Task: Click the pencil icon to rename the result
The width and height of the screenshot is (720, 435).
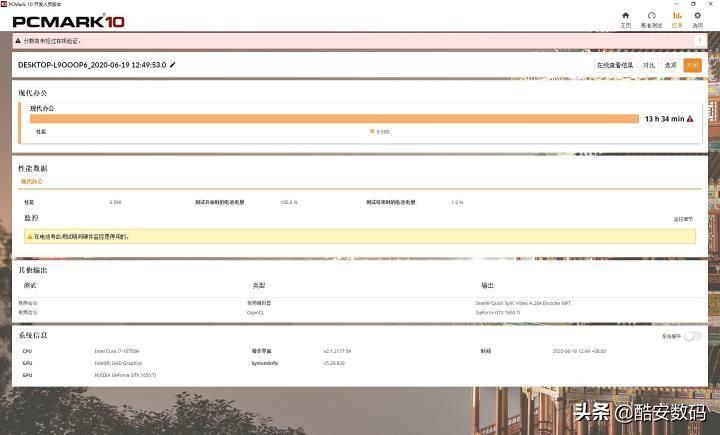Action: point(173,65)
